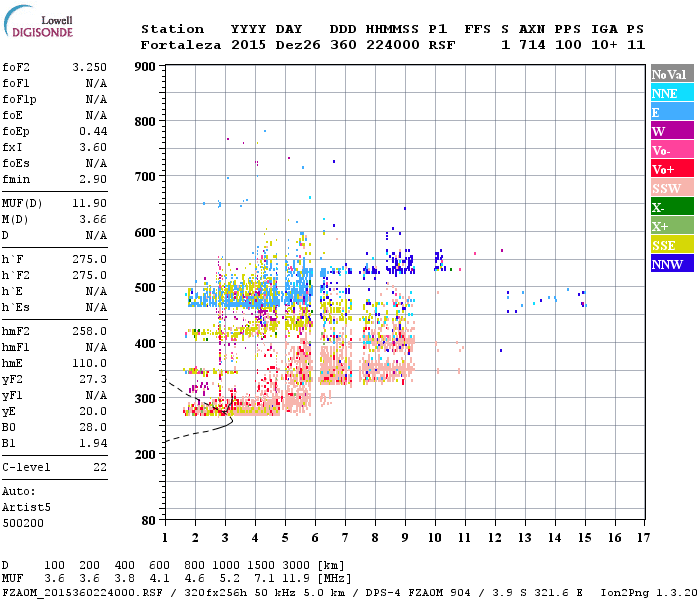The image size is (700, 600).
Task: Select the Vo+ legend swatch
Action: pos(672,169)
